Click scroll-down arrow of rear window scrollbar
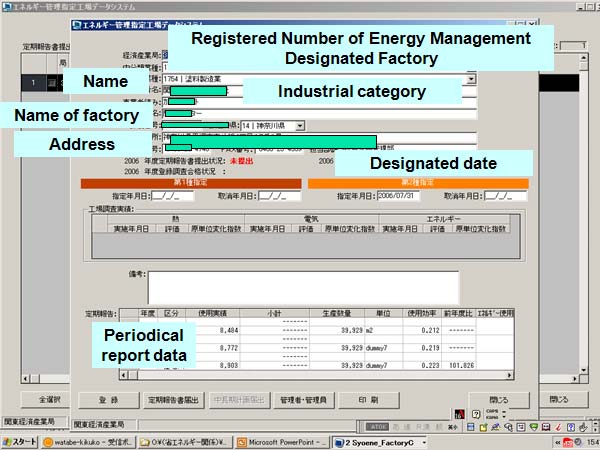 point(584,370)
